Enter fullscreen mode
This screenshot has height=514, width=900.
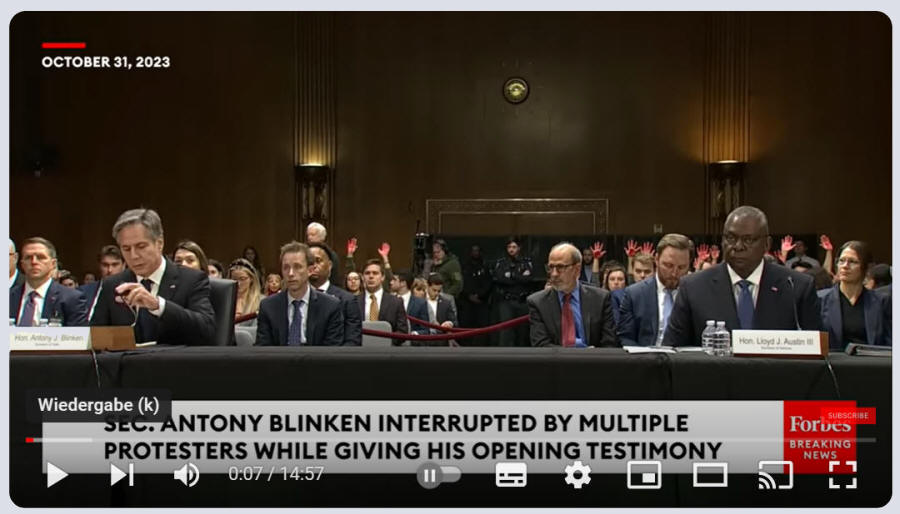(843, 475)
